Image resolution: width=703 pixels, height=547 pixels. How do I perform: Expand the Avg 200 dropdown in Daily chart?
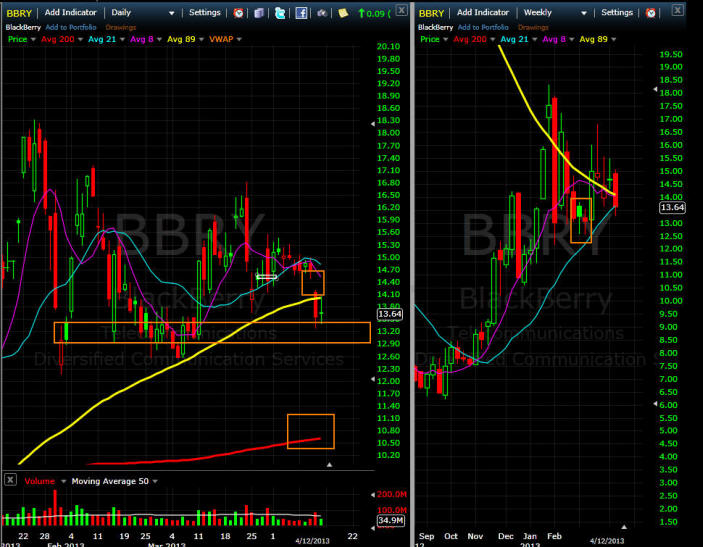pyautogui.click(x=80, y=39)
